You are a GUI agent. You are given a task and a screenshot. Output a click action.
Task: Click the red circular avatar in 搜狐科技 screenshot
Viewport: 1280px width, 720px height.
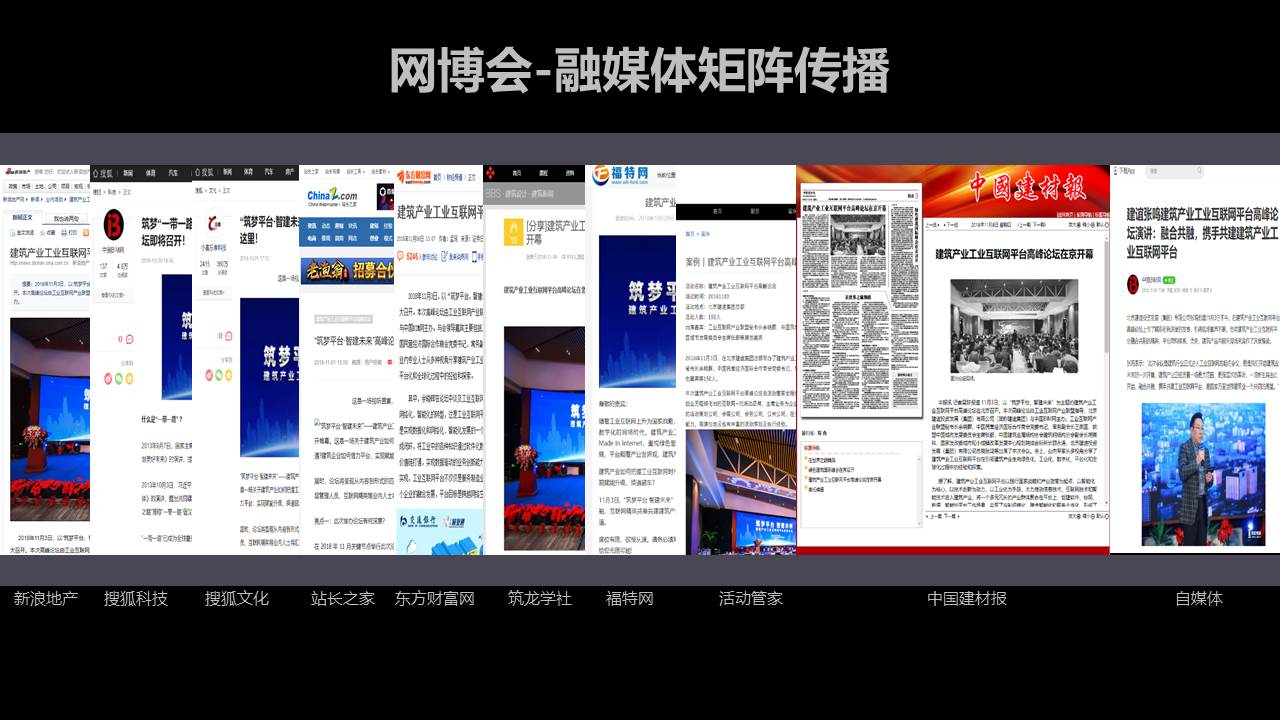pyautogui.click(x=115, y=223)
